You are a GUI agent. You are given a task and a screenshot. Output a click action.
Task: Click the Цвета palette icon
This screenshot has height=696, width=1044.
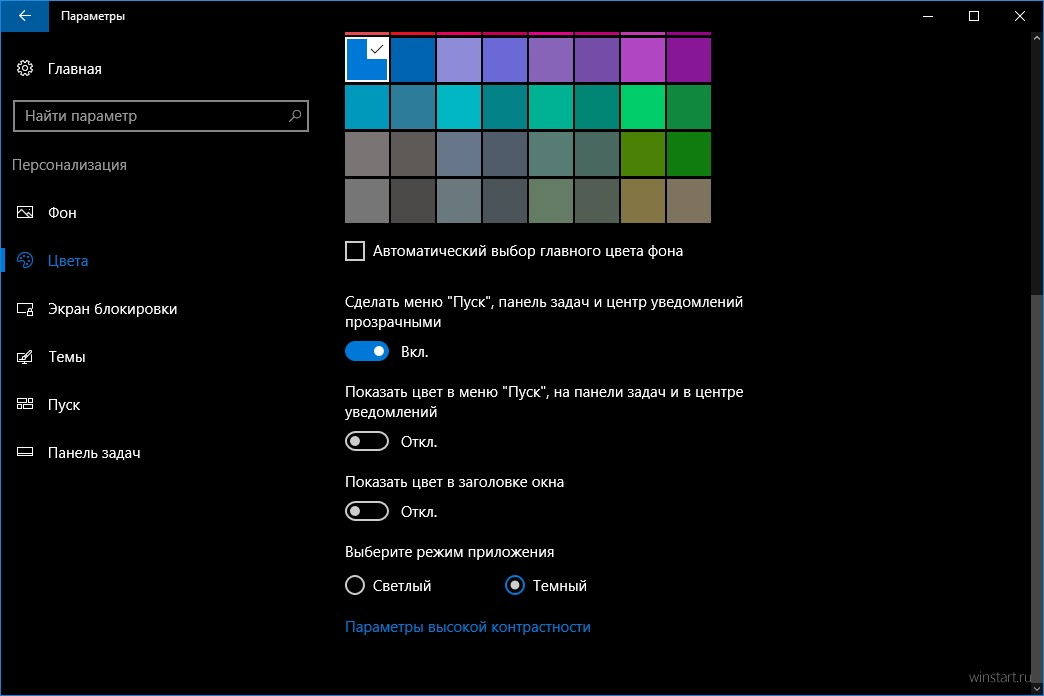pos(25,260)
